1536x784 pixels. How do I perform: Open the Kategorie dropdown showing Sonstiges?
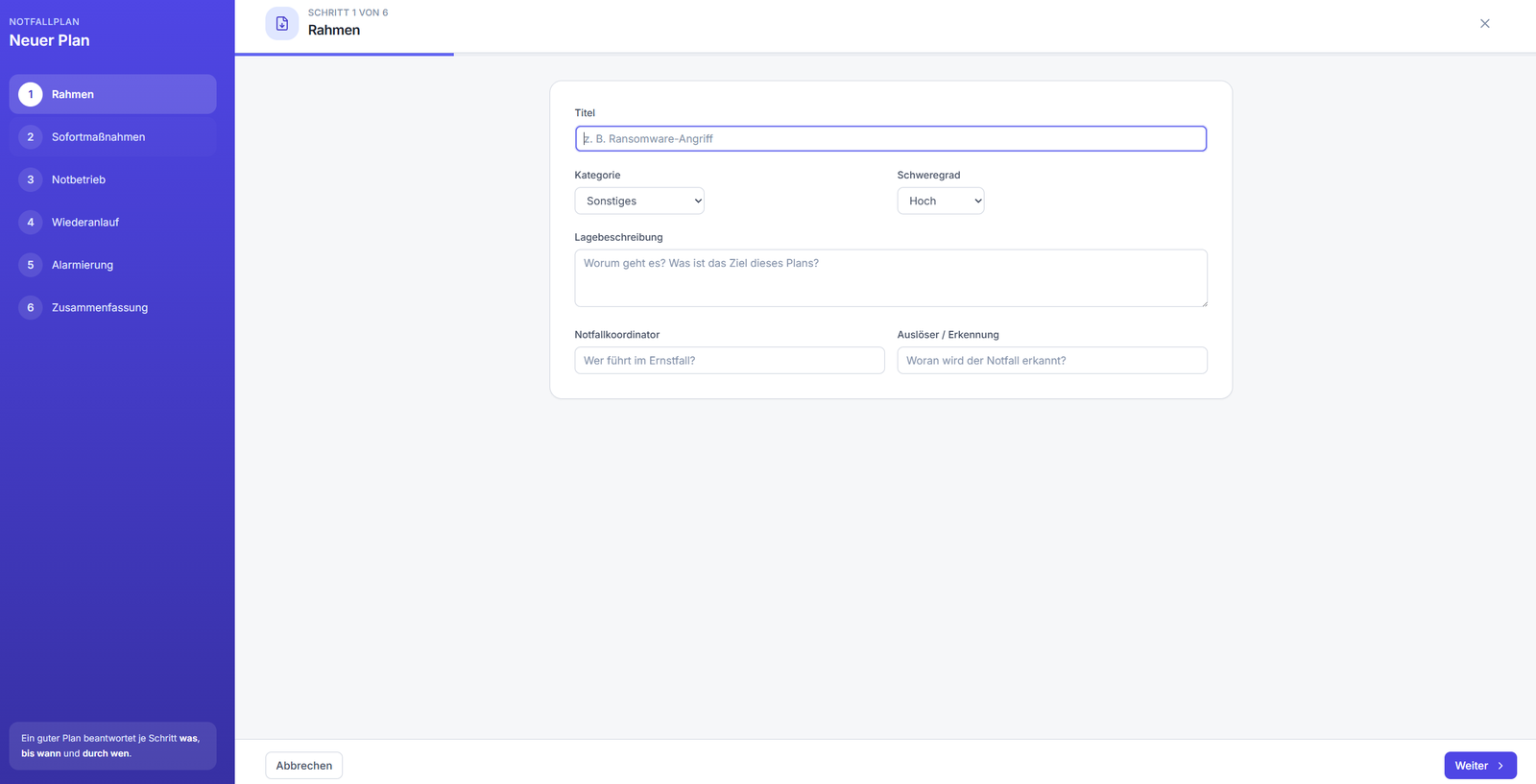[639, 201]
